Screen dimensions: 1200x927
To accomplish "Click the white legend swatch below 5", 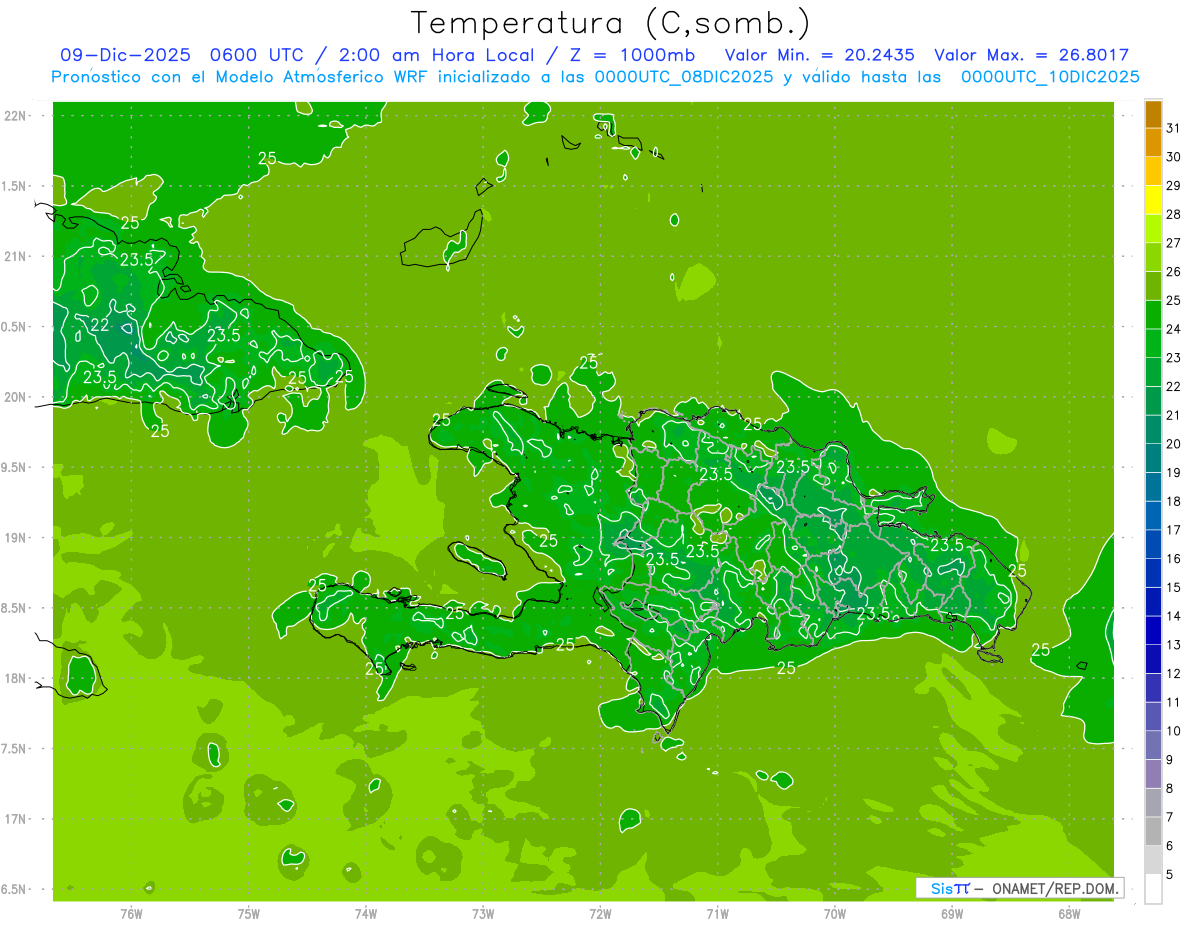I will 1153,889.
